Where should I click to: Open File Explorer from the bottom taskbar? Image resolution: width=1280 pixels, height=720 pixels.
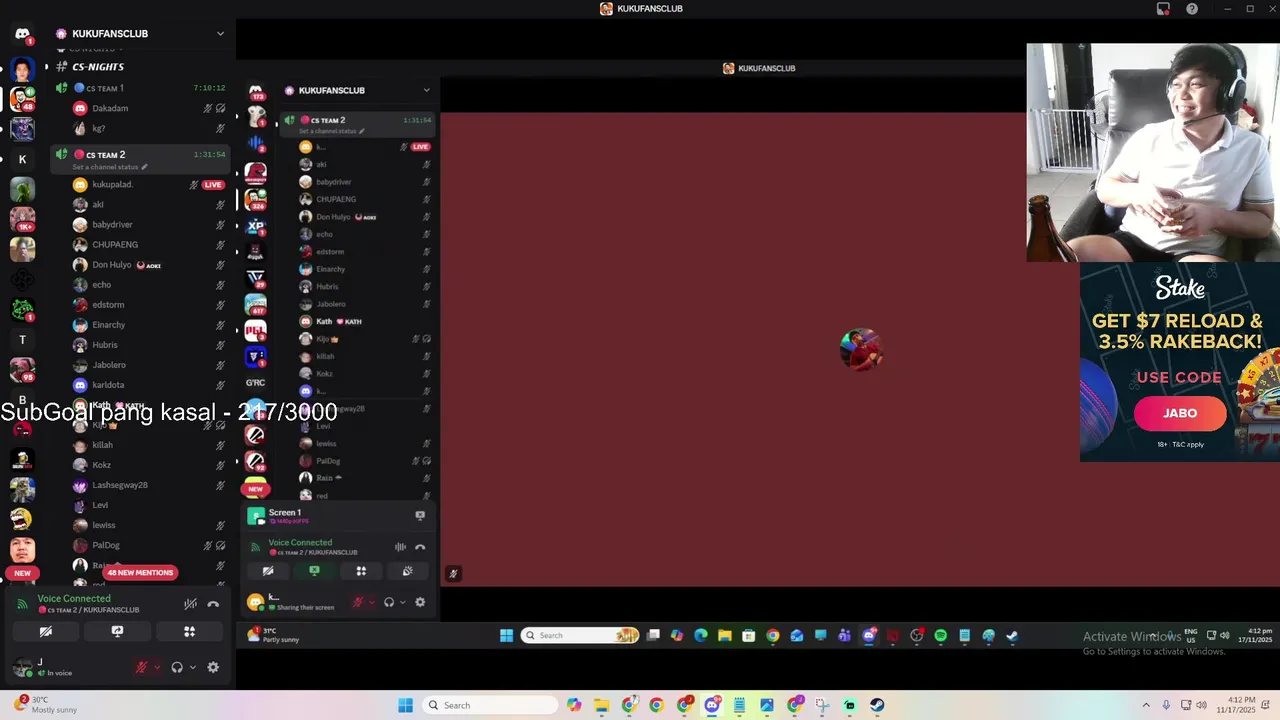602,705
